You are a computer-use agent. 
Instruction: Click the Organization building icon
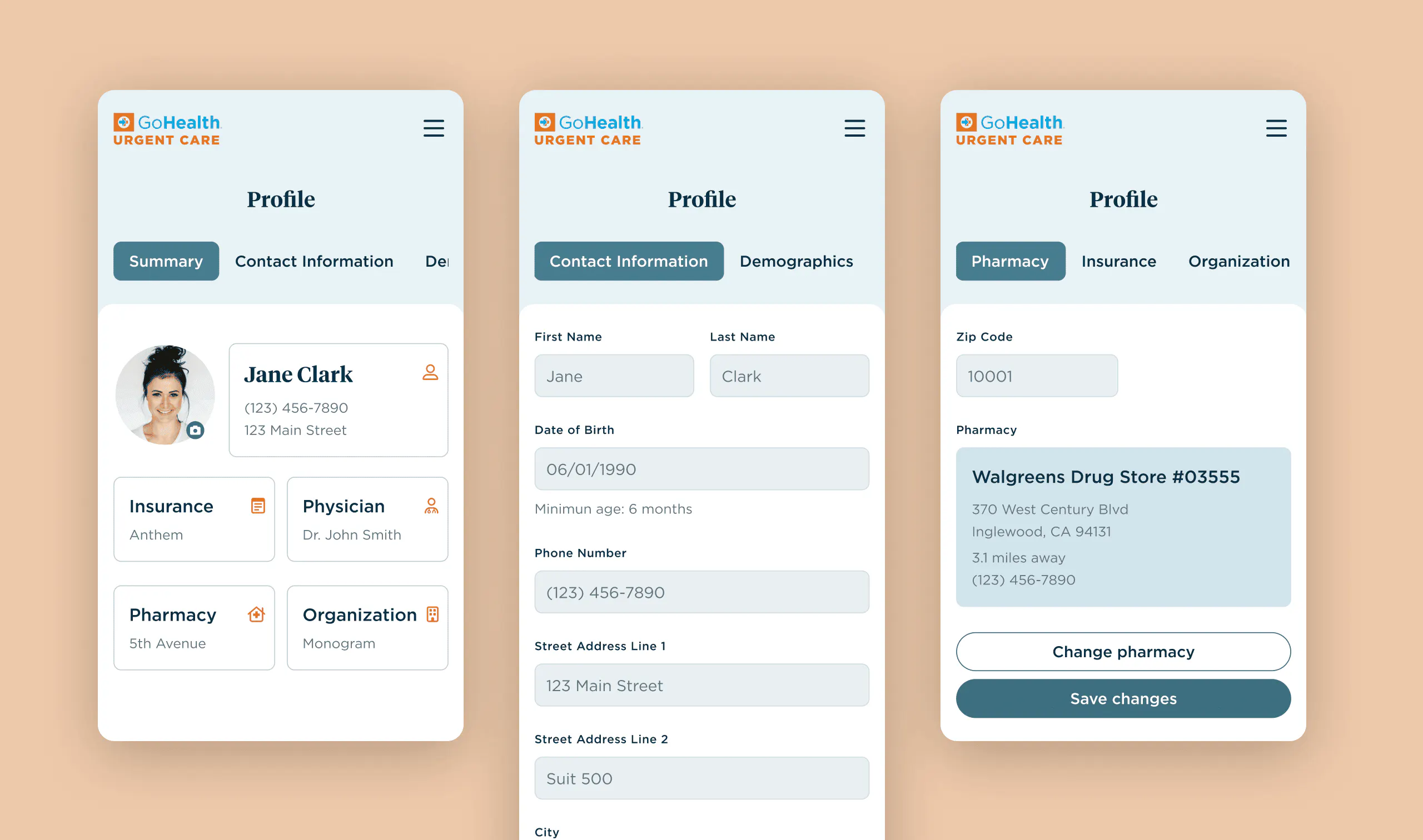click(x=432, y=614)
